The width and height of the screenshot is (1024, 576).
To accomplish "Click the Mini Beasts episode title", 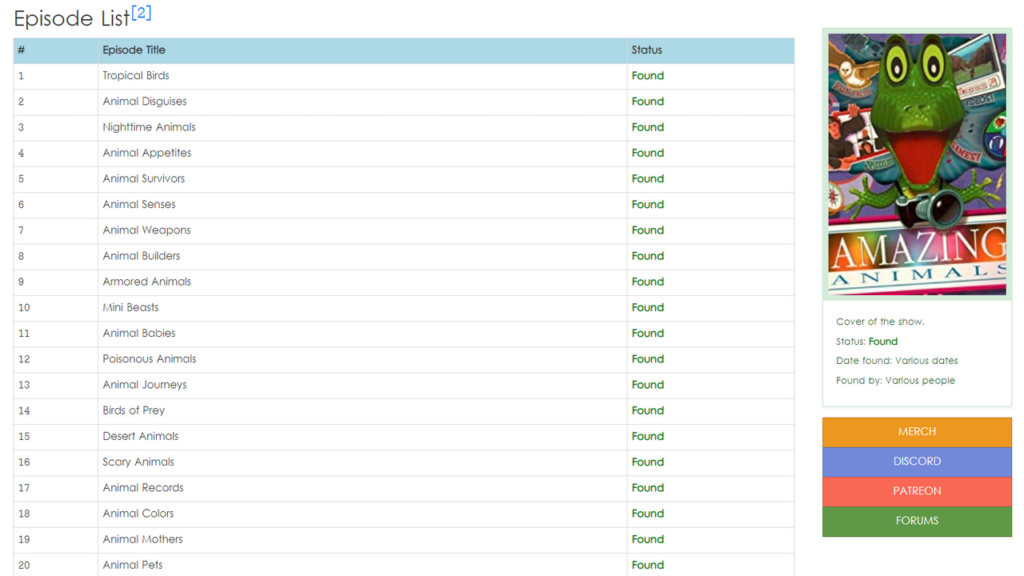I will 130,308.
